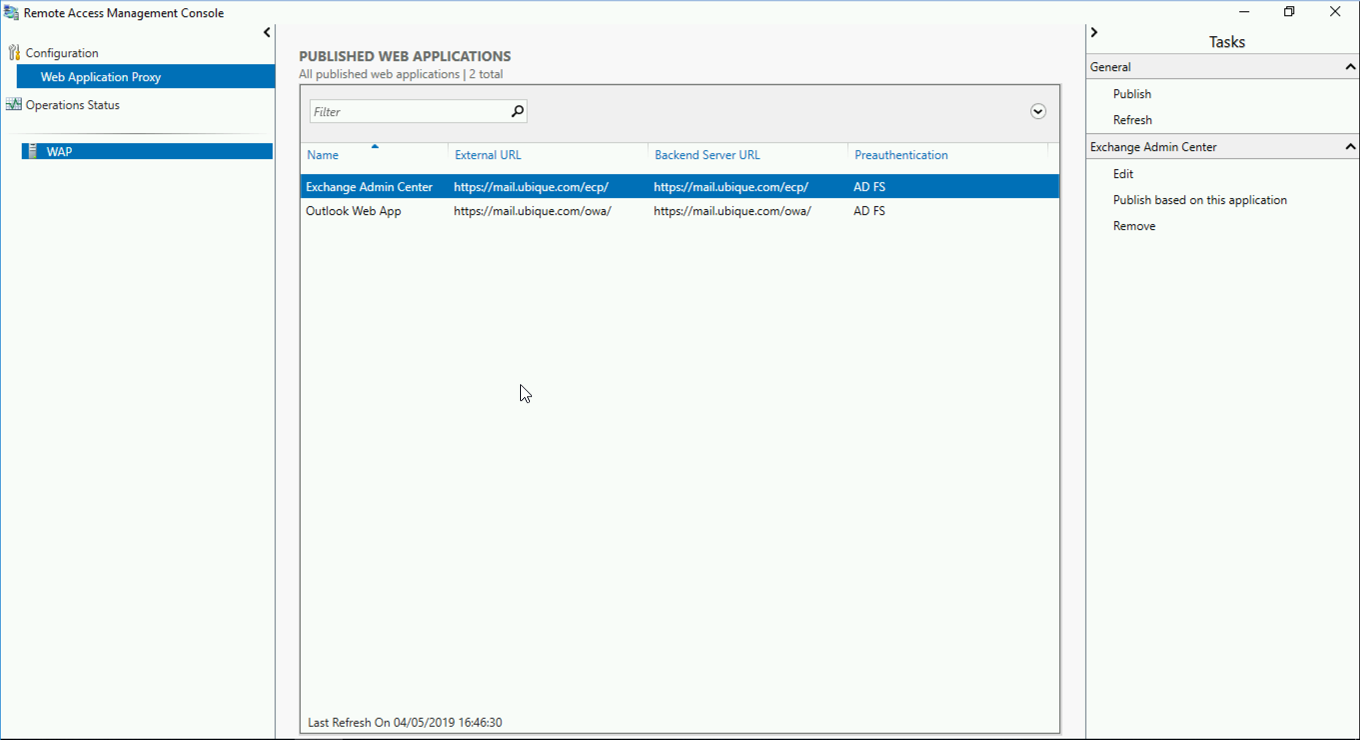Expand the circular chevron beside the filter
Viewport: 1360px width, 740px height.
[1038, 111]
